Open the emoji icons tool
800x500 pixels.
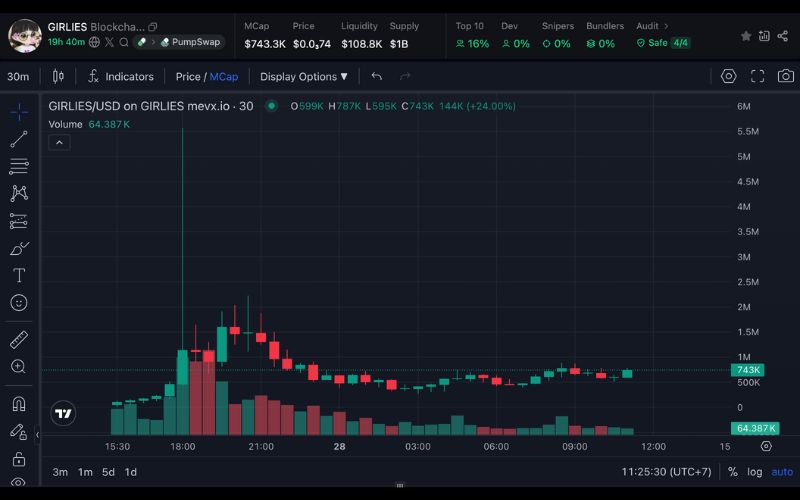tap(19, 303)
